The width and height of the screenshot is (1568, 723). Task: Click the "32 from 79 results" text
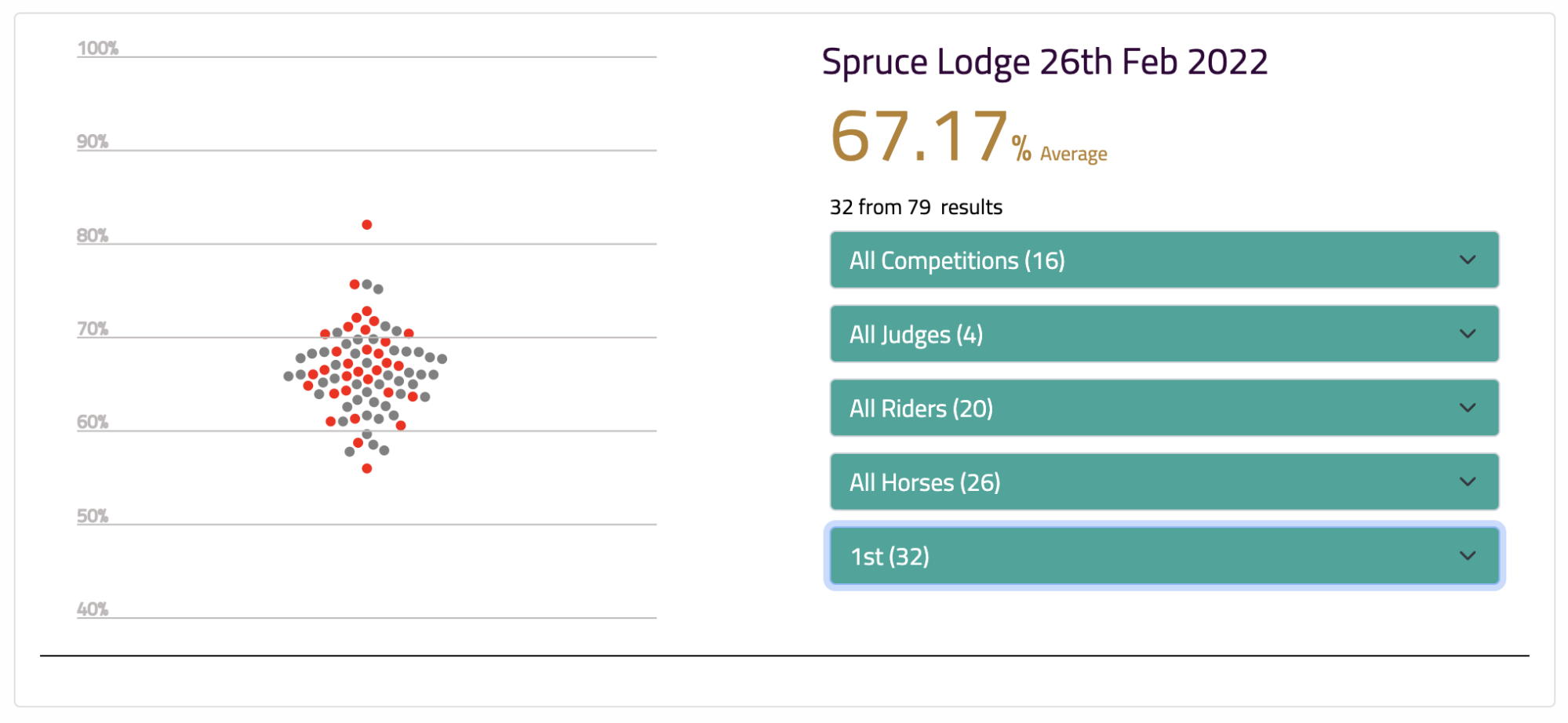(915, 207)
